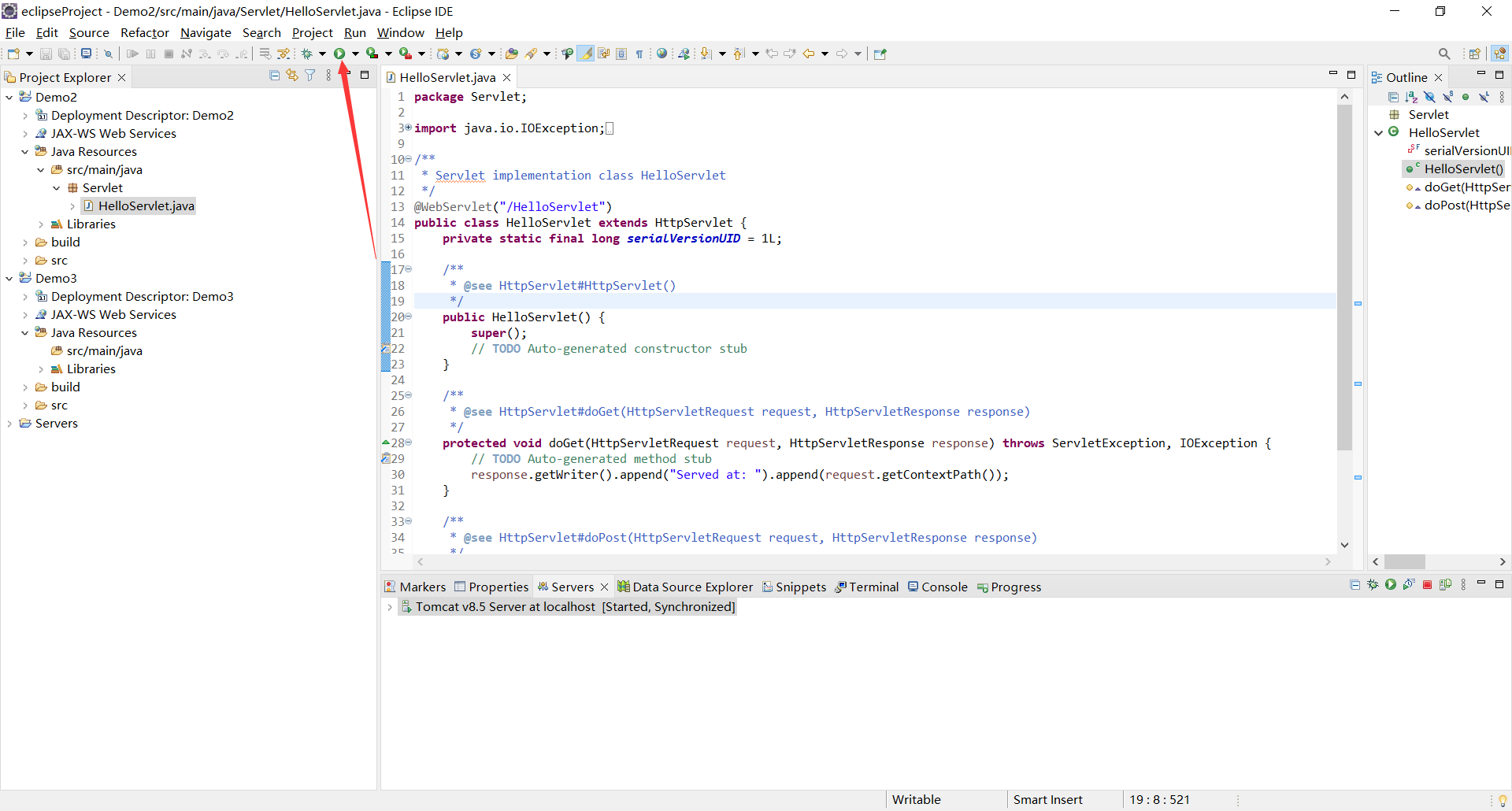Start the server in profile mode icon
Viewport: 1512px width, 811px height.
click(1409, 585)
